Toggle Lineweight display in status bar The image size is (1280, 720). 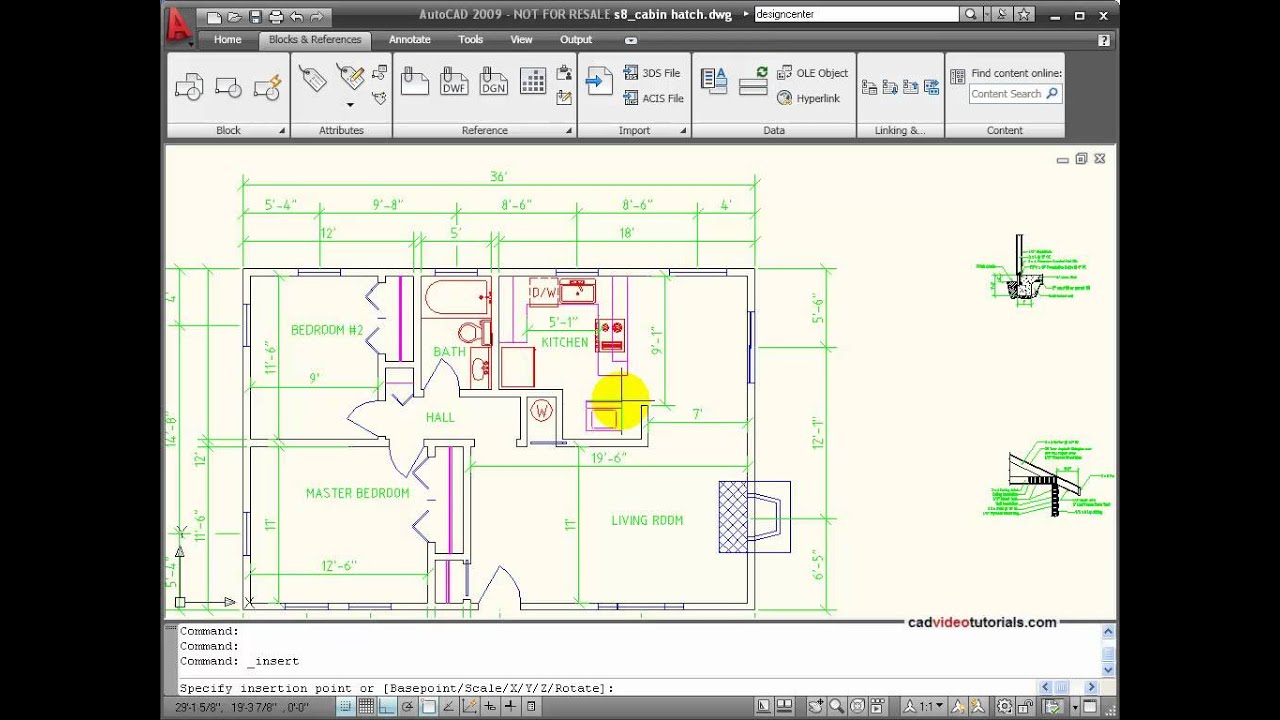pos(510,706)
